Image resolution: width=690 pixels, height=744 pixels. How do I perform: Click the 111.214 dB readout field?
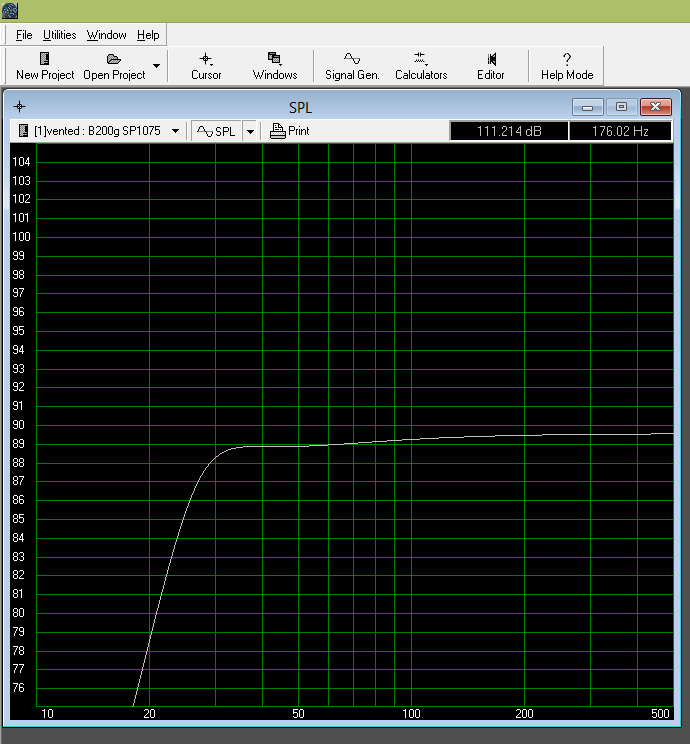(509, 131)
